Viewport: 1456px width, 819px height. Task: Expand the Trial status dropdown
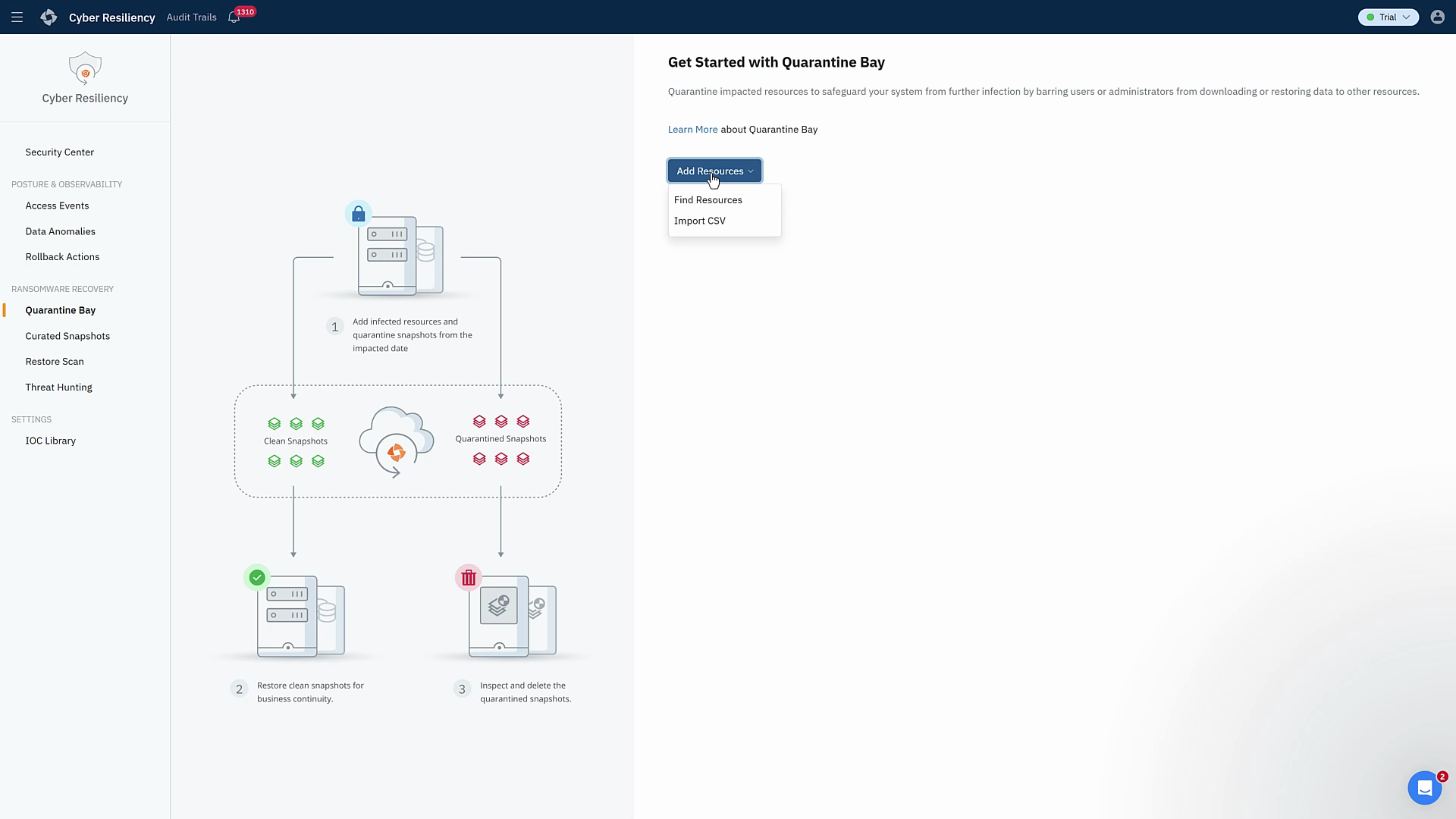tap(1388, 17)
